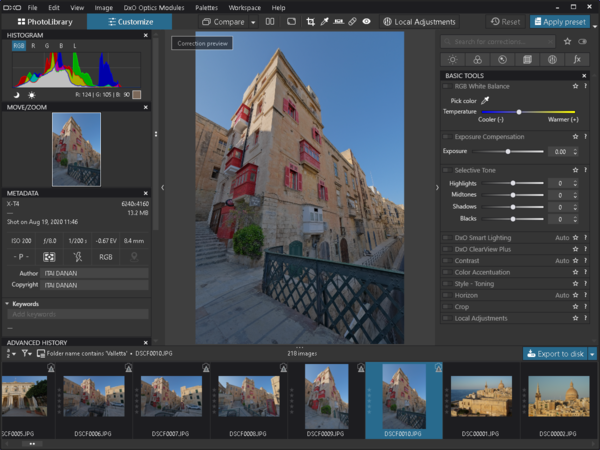Open the Color corrections filter icon
This screenshot has width=600, height=450.
(x=477, y=59)
